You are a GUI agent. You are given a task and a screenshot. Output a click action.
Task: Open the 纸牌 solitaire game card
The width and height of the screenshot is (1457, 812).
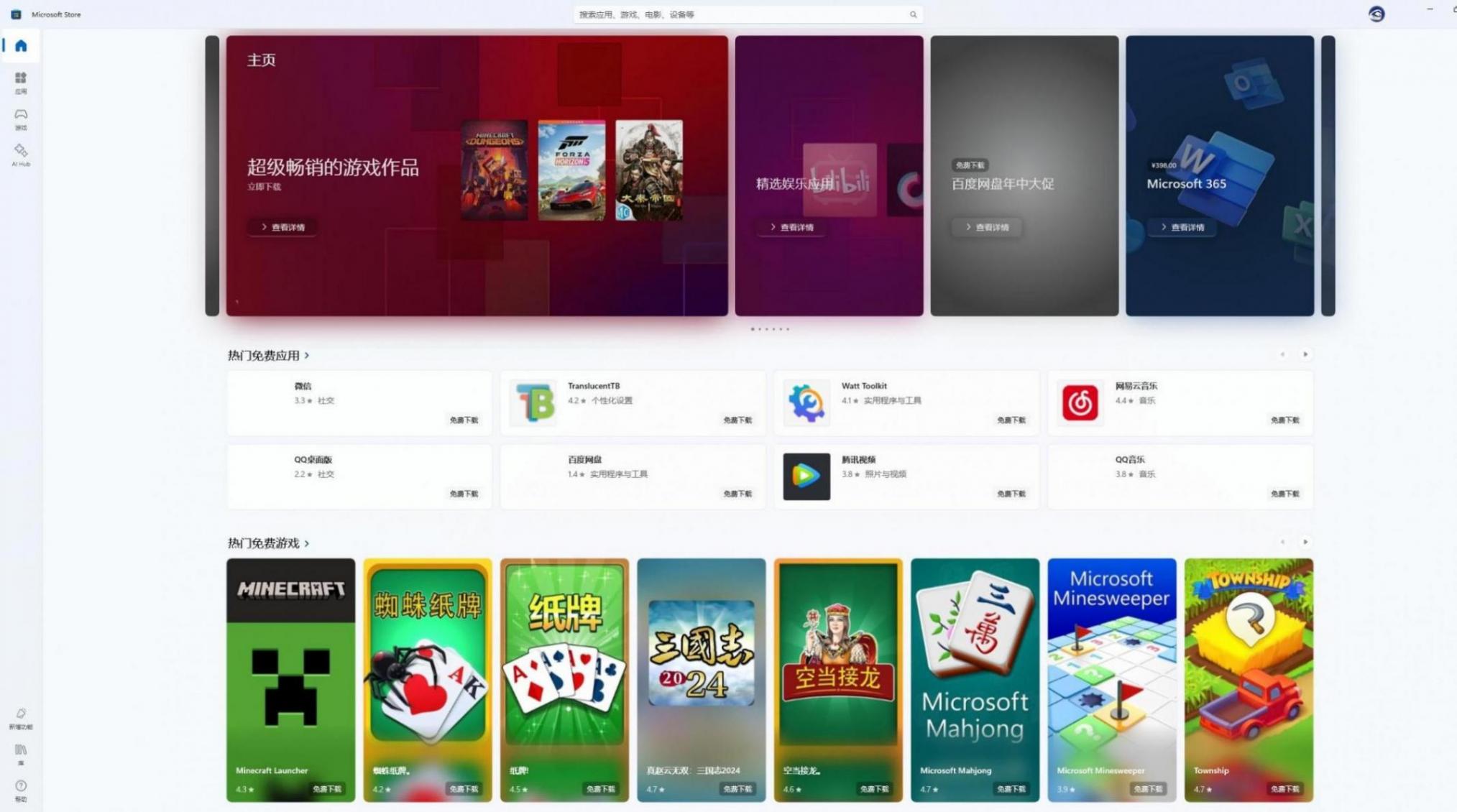pos(564,680)
